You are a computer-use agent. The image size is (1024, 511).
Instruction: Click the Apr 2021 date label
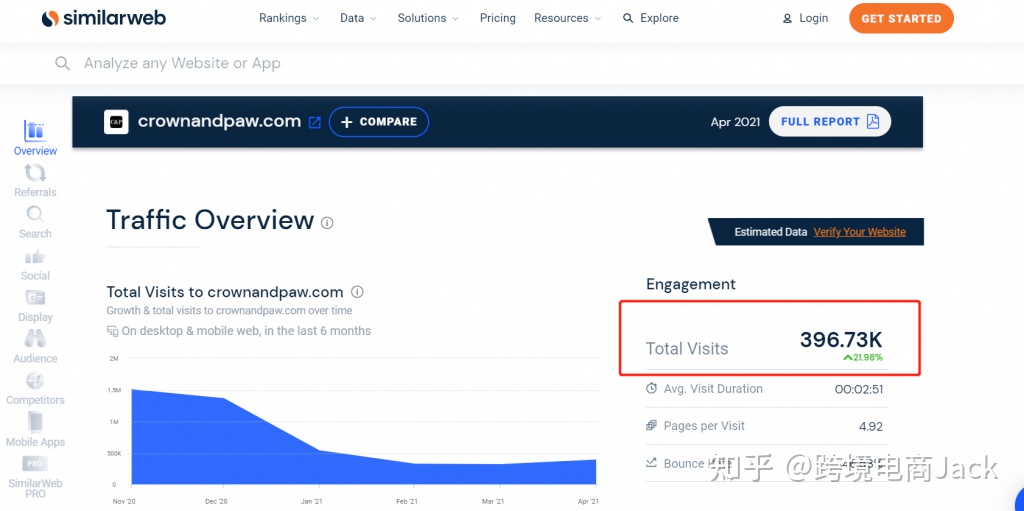735,122
